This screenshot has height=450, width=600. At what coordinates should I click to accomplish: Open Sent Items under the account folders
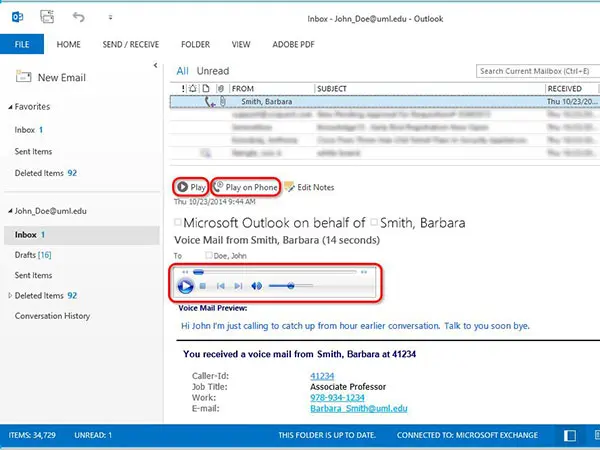(33, 275)
